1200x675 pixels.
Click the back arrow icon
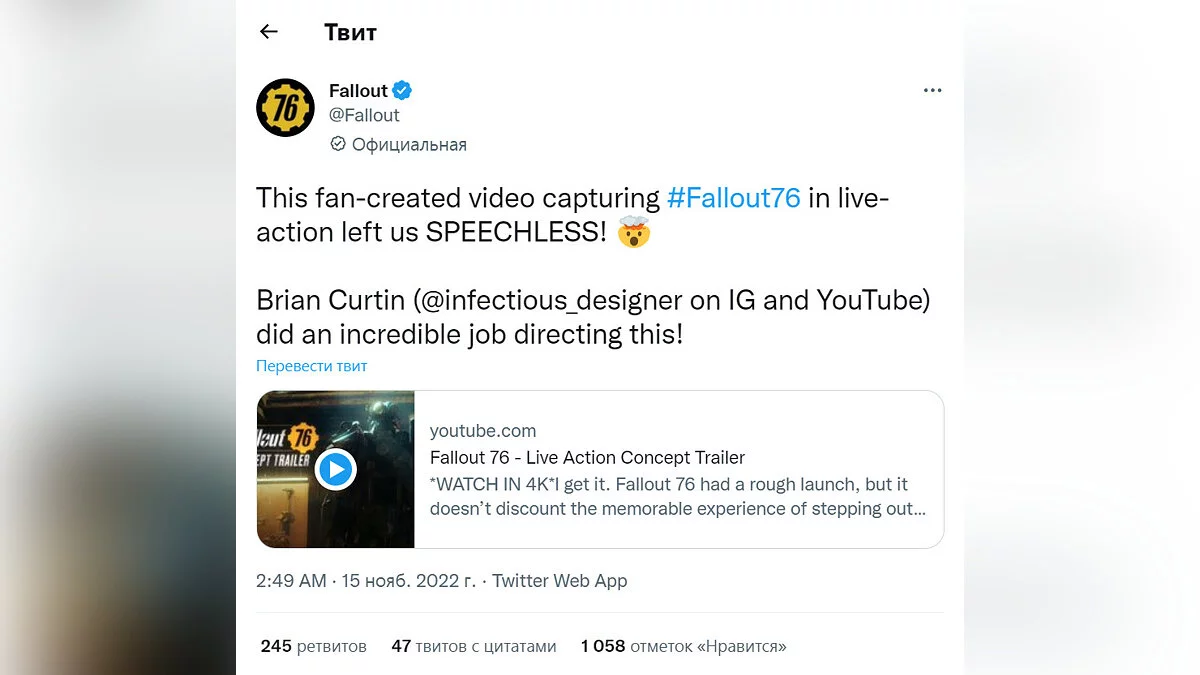click(268, 31)
